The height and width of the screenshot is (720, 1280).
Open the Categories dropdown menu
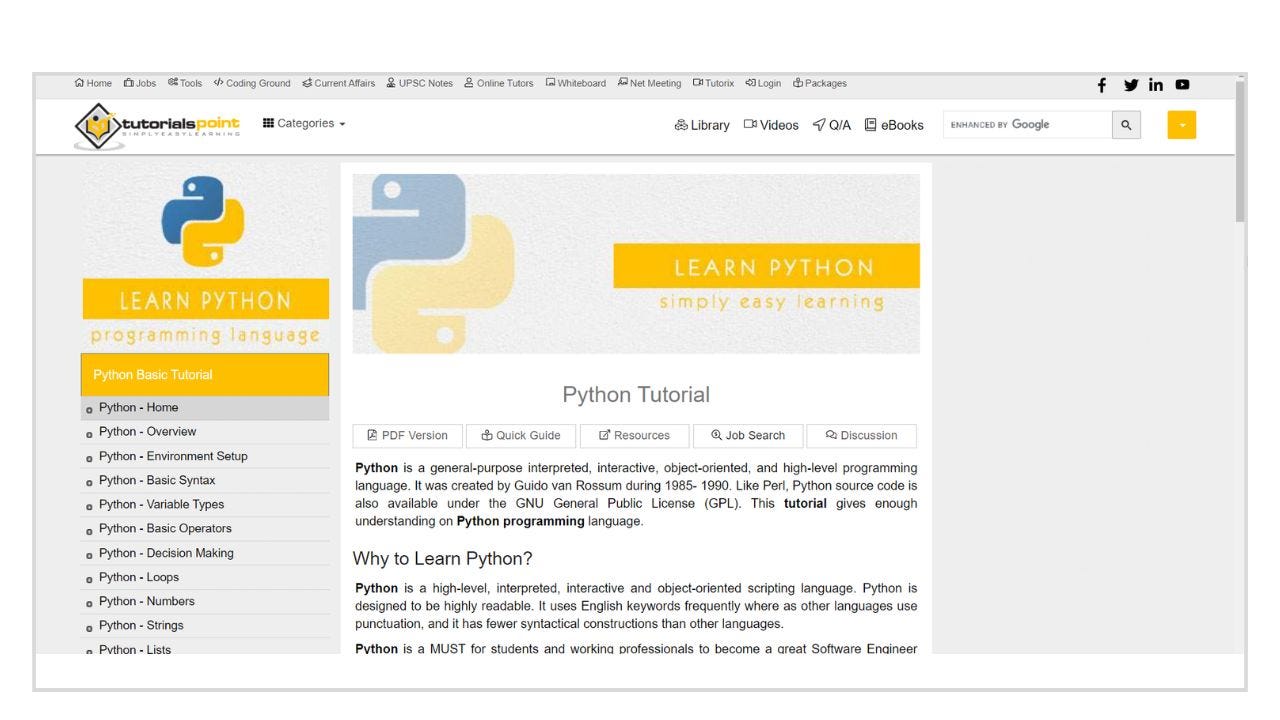pos(304,123)
